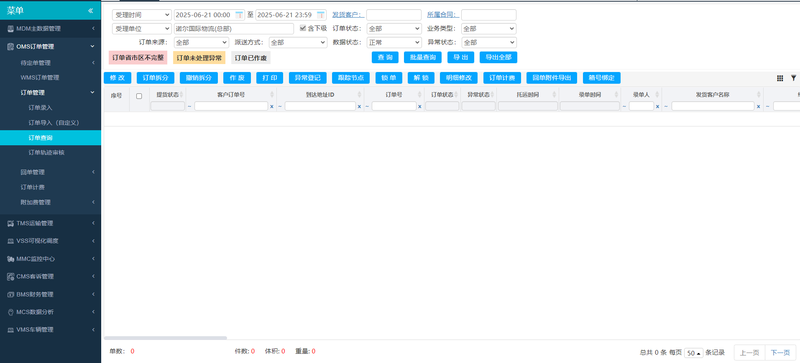
Task: Click the 发货客户 link label
Action: coord(347,15)
